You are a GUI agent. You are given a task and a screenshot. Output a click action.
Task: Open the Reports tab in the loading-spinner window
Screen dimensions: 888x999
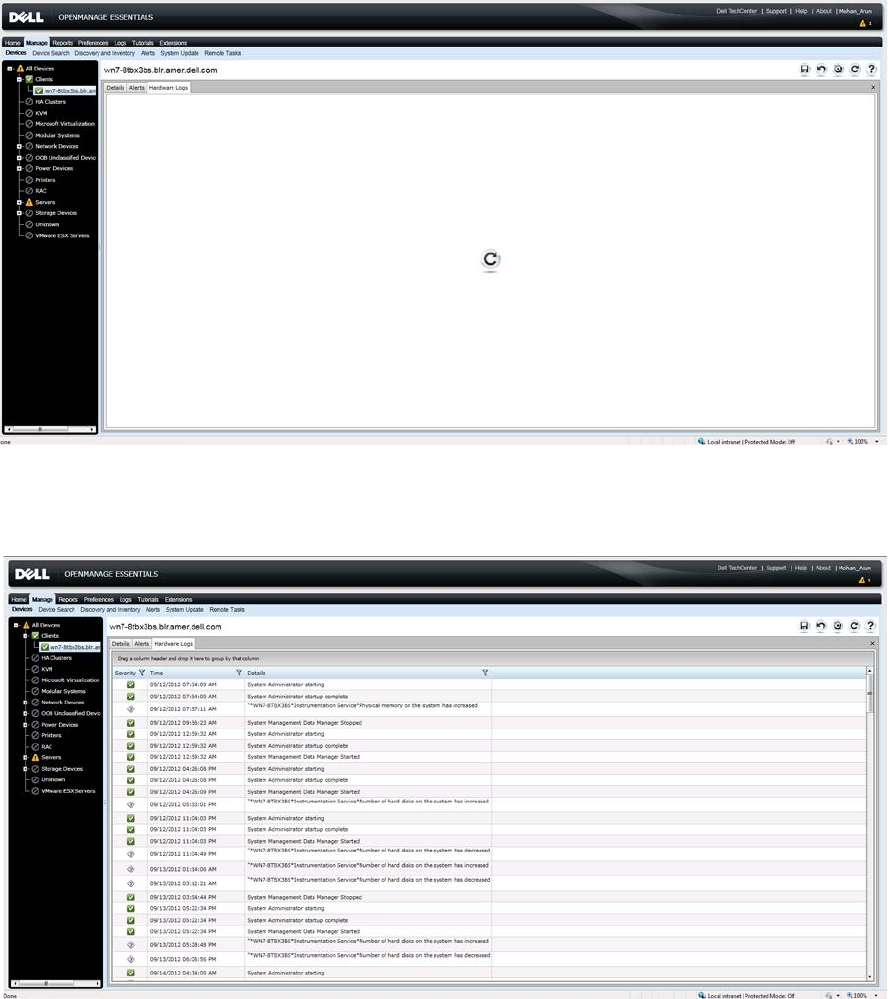[62, 43]
